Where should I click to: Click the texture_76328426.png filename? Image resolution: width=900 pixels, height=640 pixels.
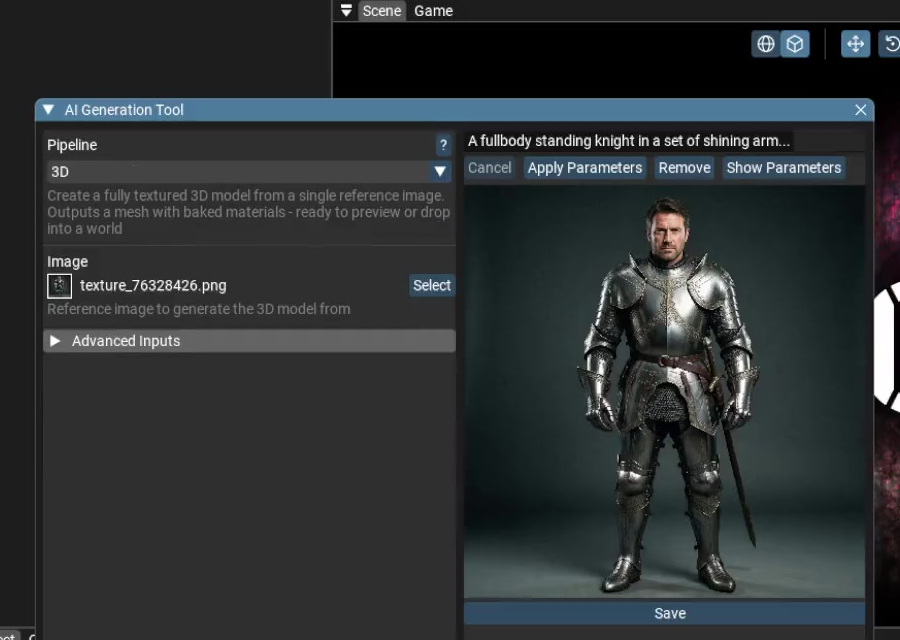tap(153, 285)
